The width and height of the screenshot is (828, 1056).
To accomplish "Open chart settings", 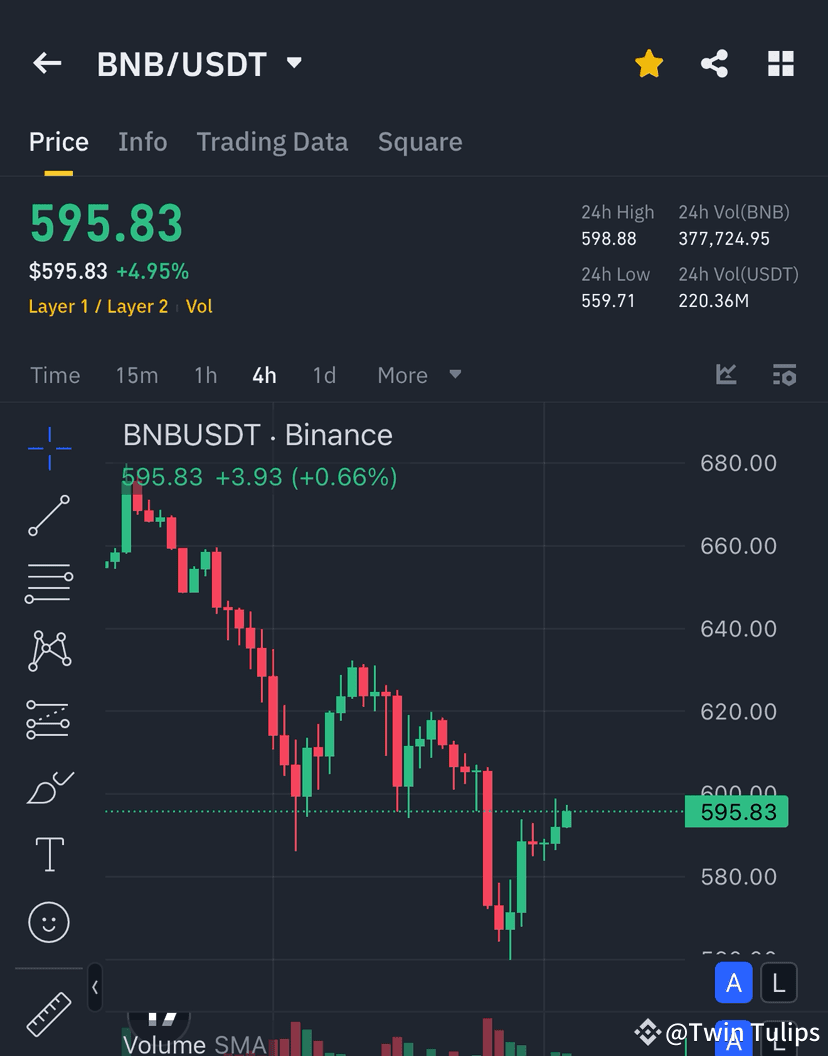I will [x=785, y=375].
